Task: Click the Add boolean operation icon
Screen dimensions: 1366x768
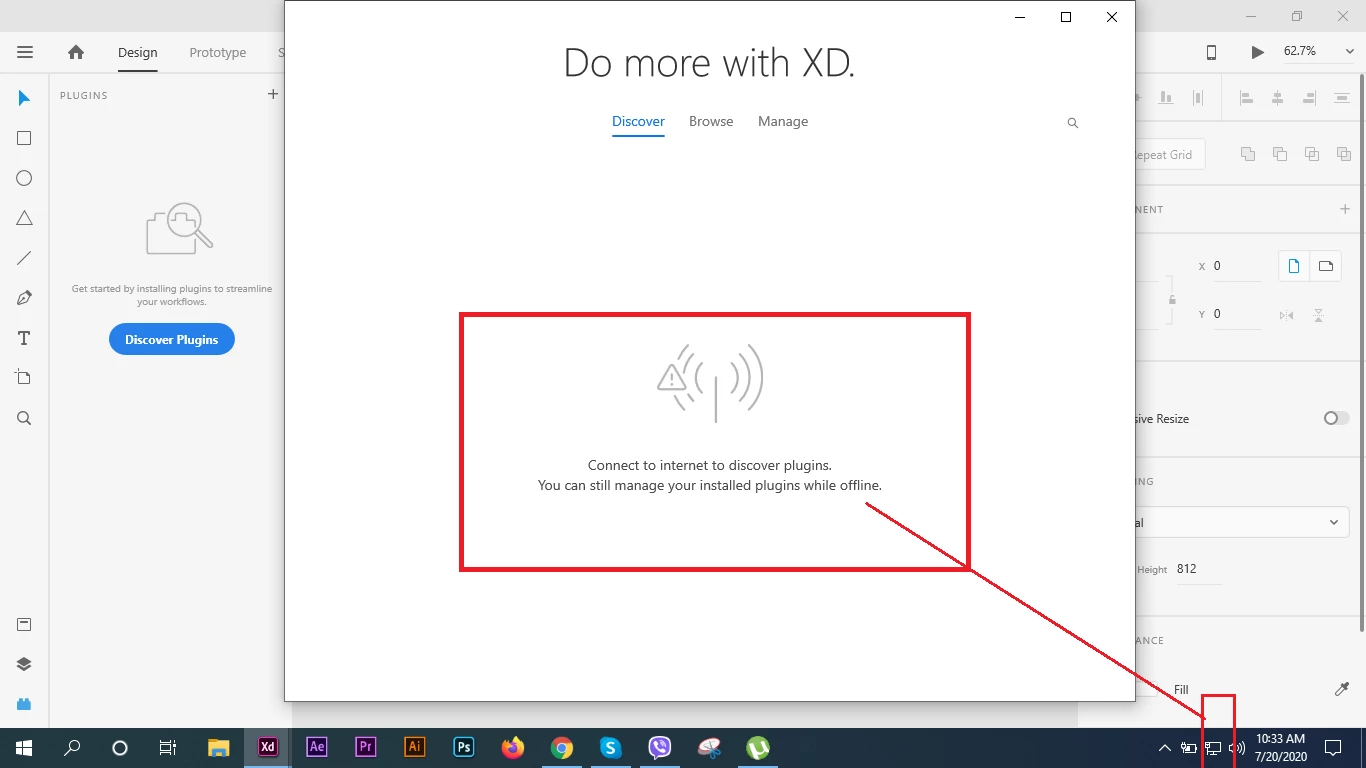Action: click(1248, 154)
